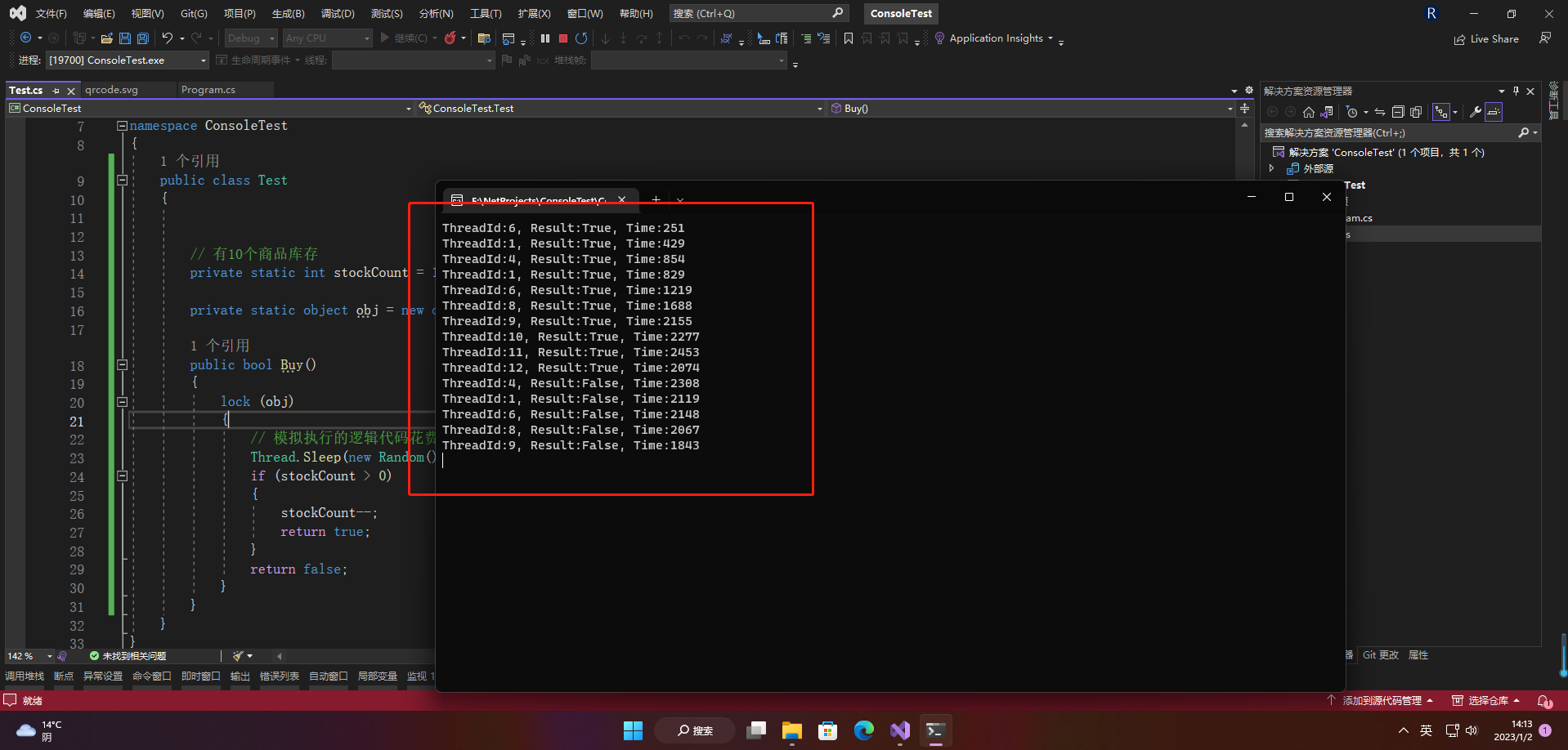Click the Restart debugging icon

click(x=581, y=38)
